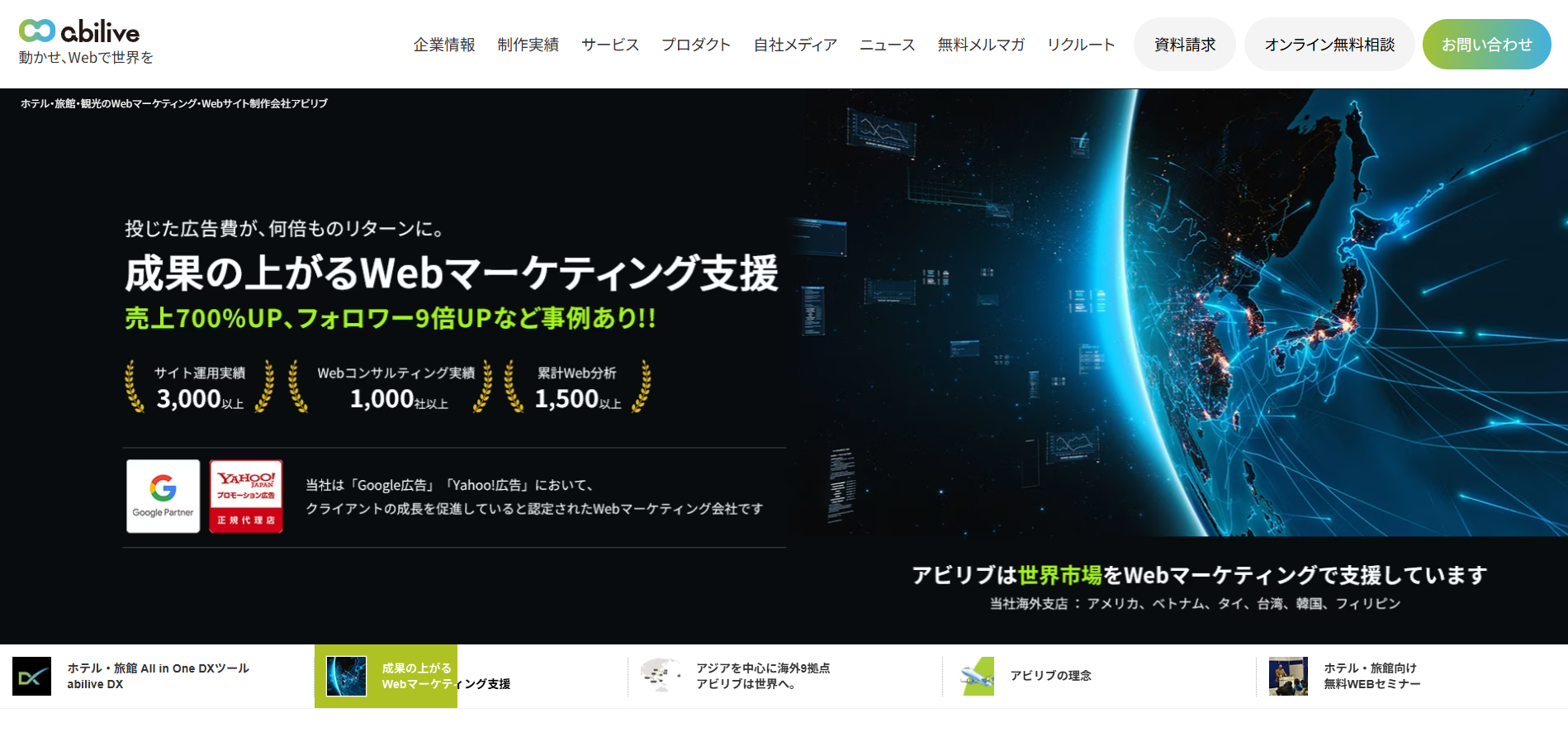Click the airplane icon beside アビリブの理念

[x=977, y=676]
